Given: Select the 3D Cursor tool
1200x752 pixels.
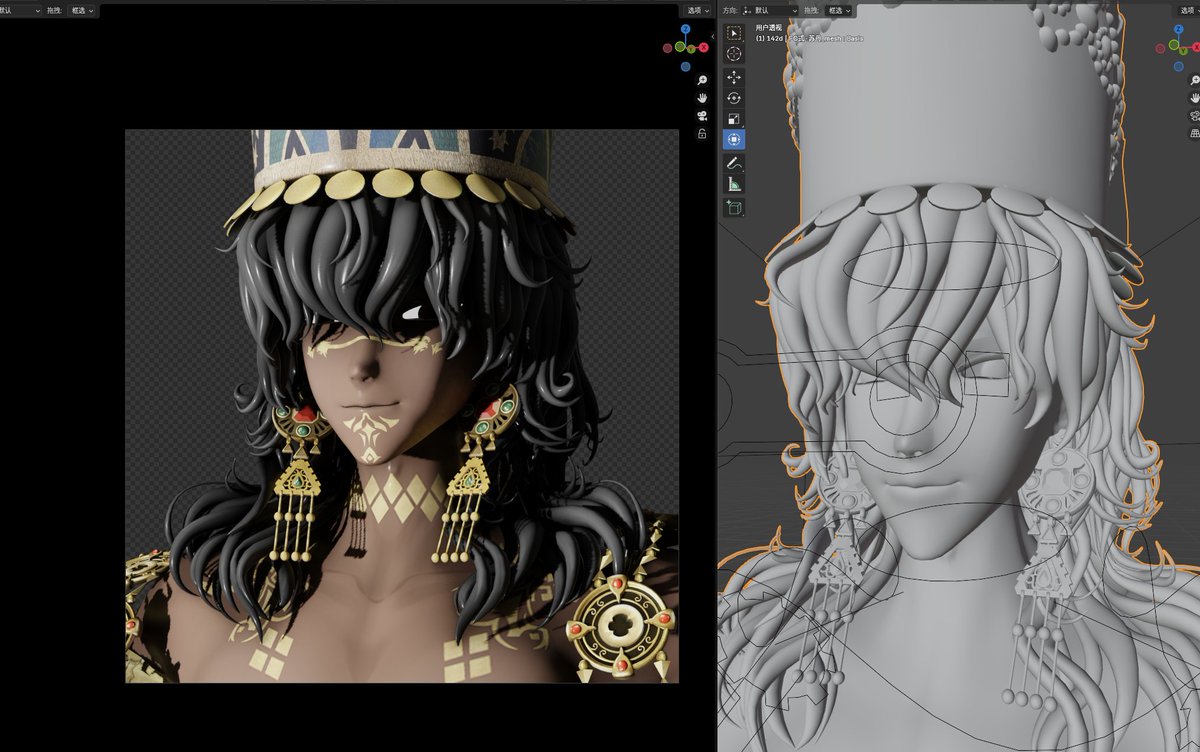Looking at the screenshot, I should (x=734, y=54).
